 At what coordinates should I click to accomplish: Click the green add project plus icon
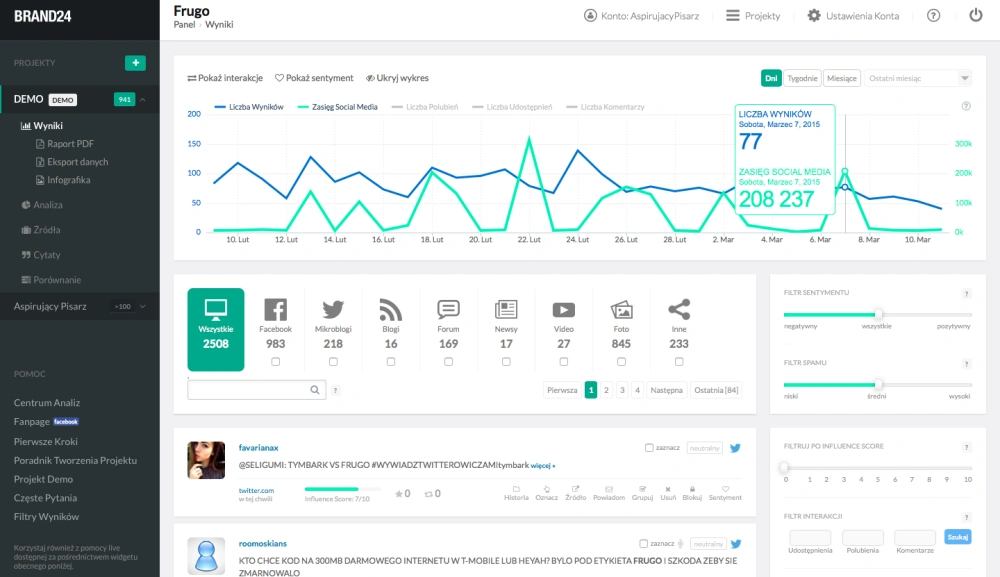pos(135,63)
